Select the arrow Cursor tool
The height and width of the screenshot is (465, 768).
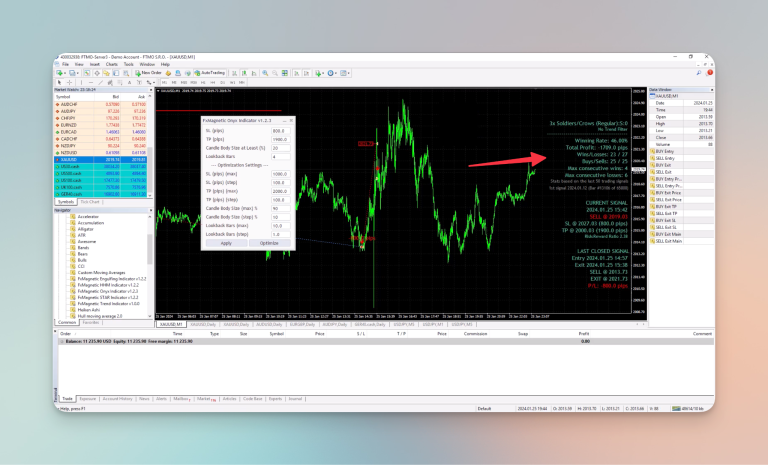point(59,82)
